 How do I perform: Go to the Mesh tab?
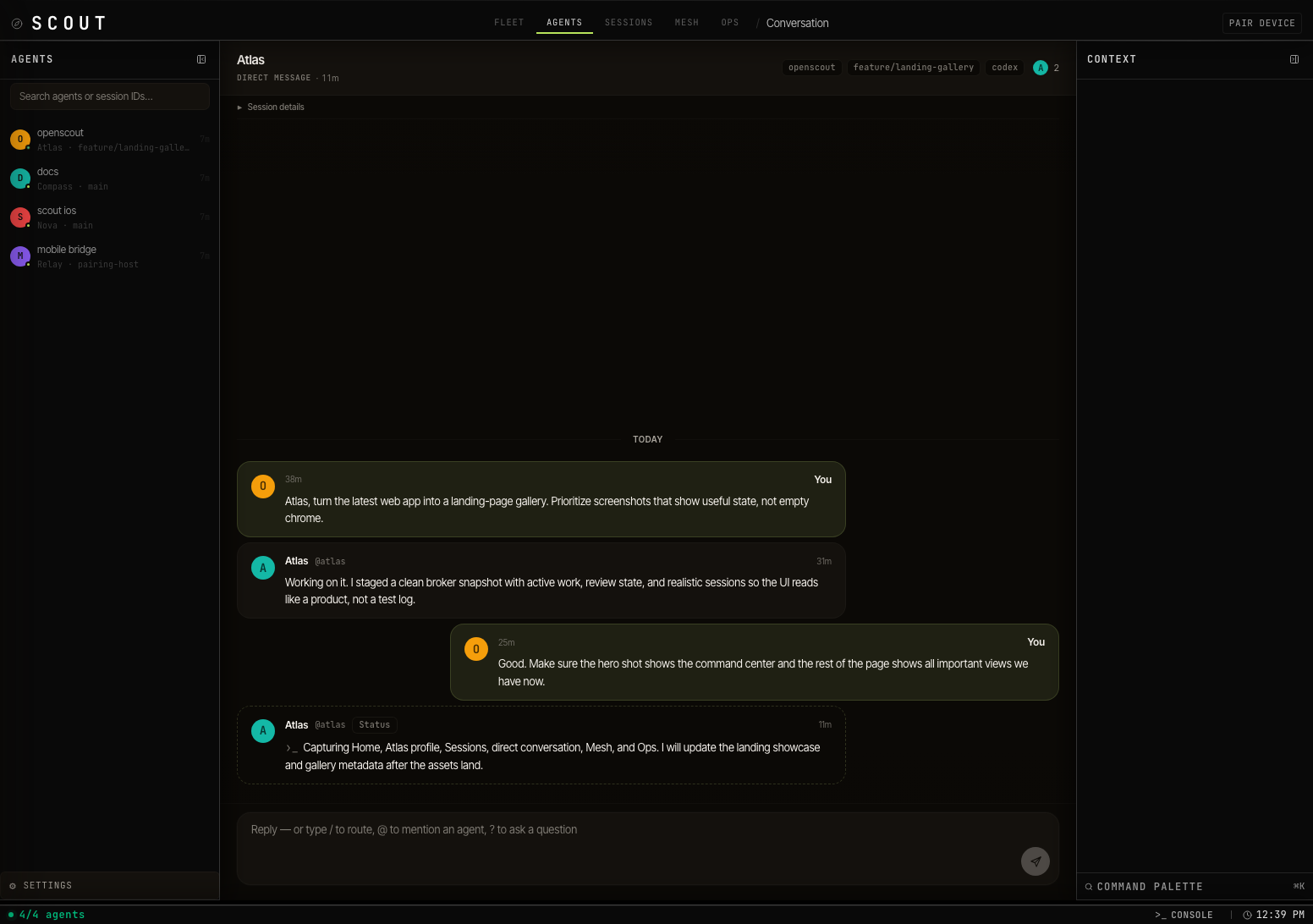687,23
